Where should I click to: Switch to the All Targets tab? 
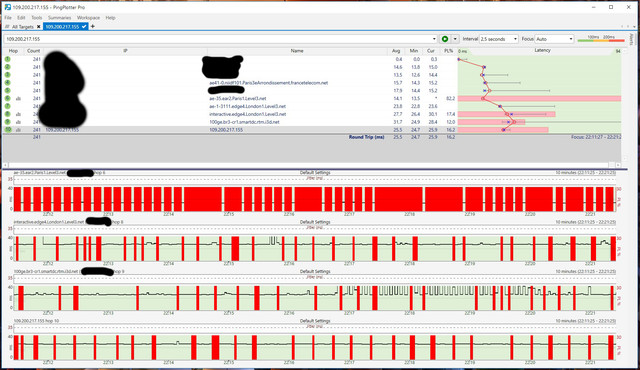(22, 27)
